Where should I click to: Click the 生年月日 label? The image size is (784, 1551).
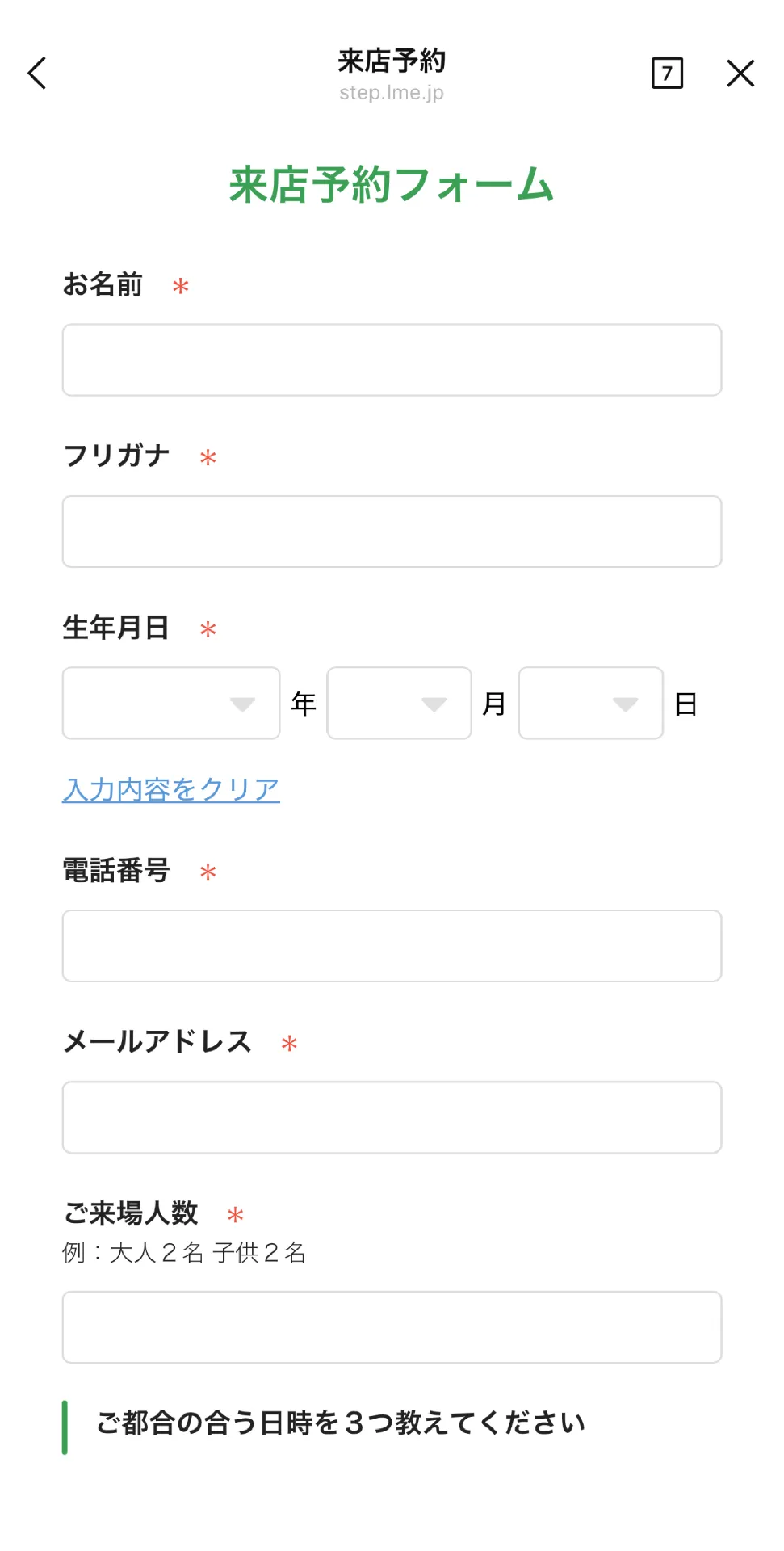coord(116,628)
